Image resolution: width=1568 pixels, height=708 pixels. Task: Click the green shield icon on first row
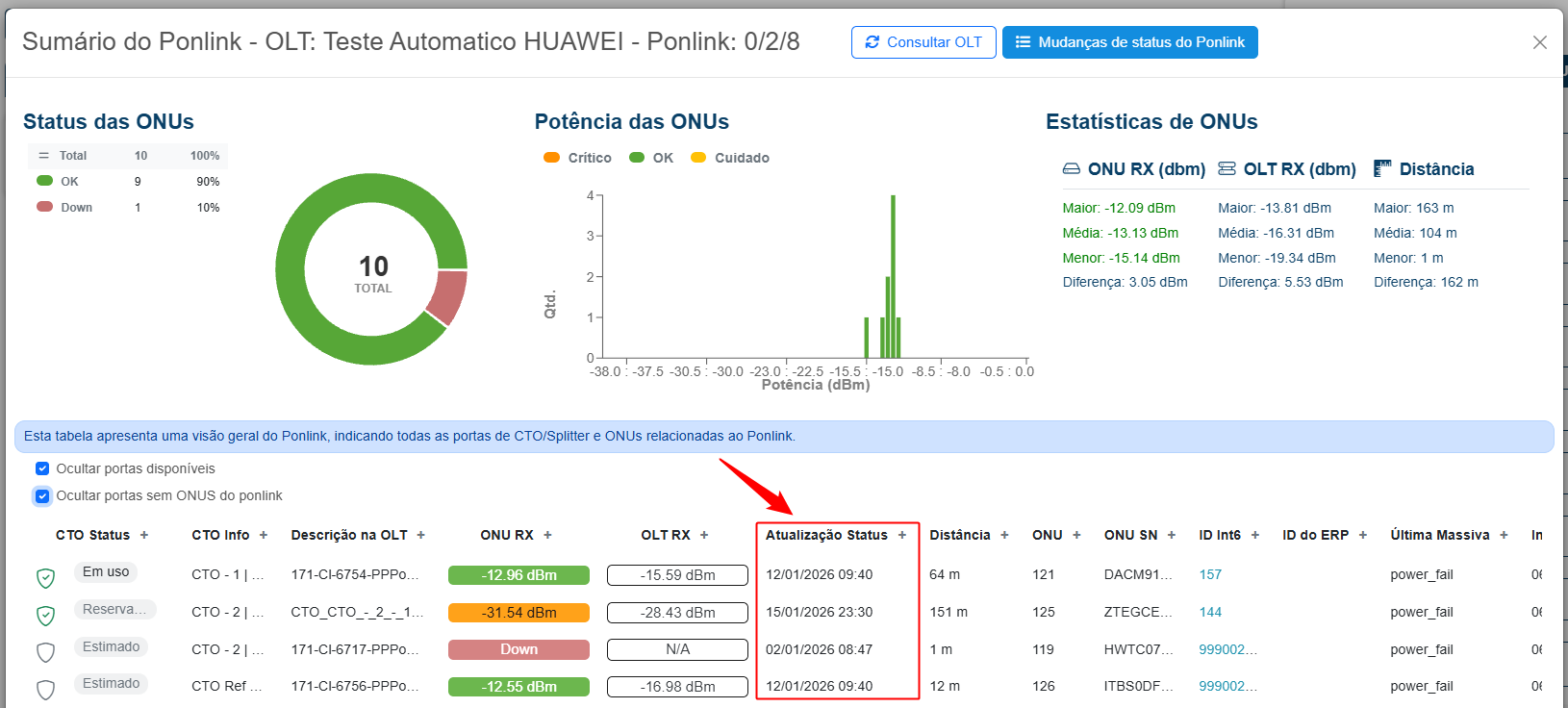tap(45, 577)
